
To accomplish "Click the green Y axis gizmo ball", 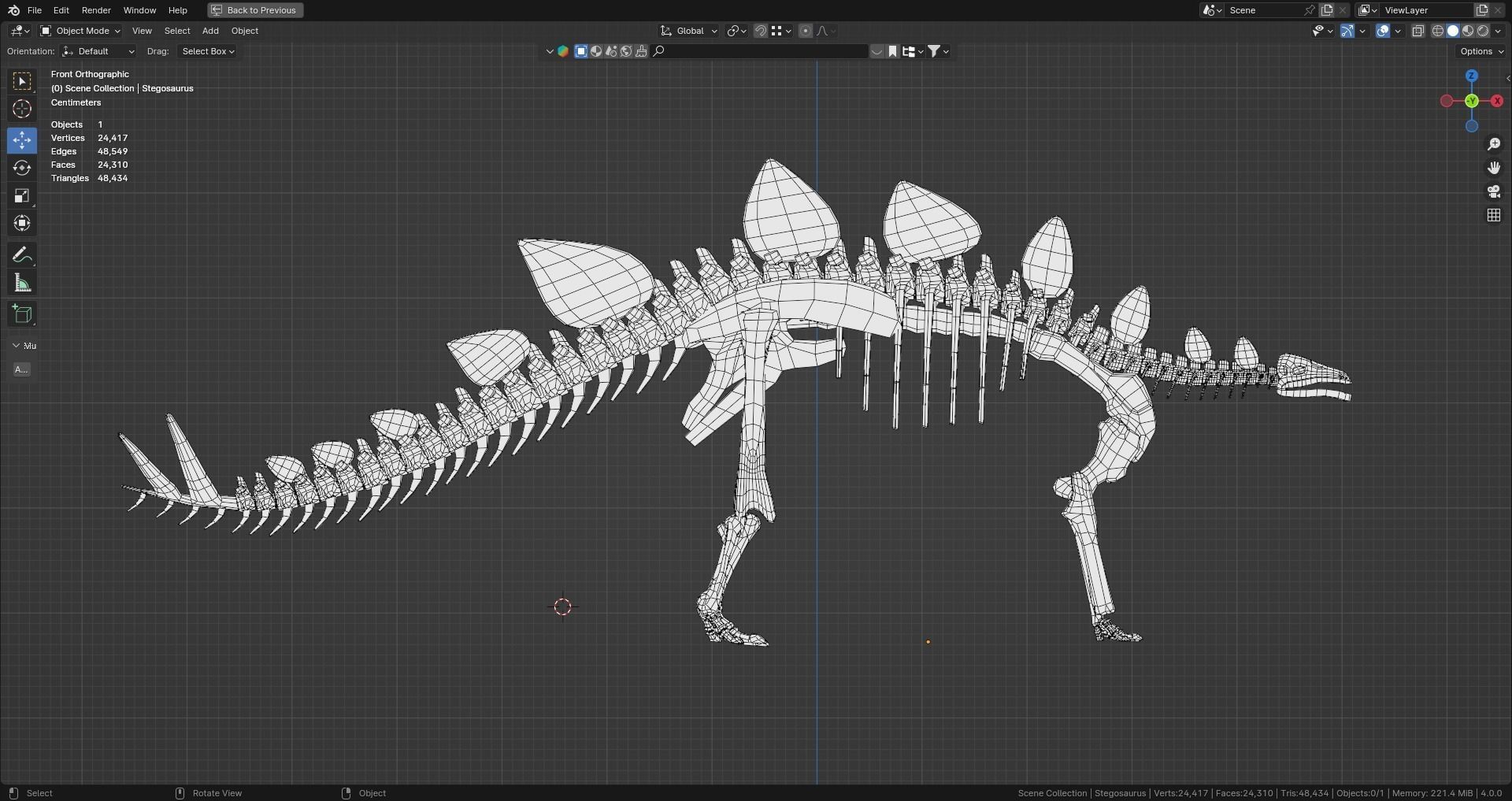I will coord(1472,101).
